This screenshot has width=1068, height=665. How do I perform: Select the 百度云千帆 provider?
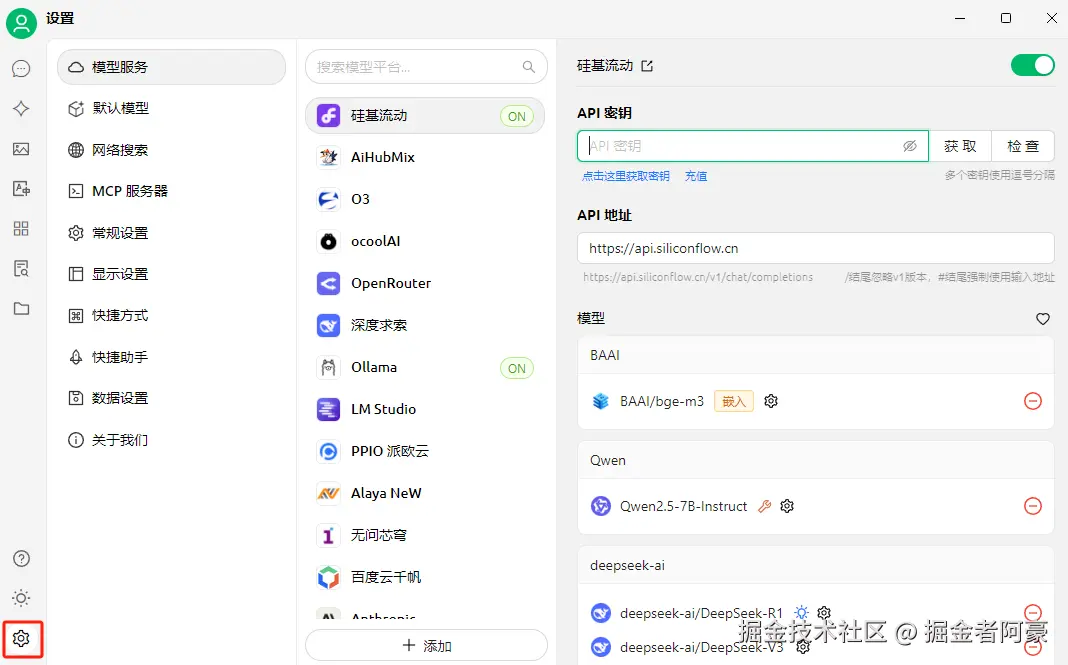point(425,577)
